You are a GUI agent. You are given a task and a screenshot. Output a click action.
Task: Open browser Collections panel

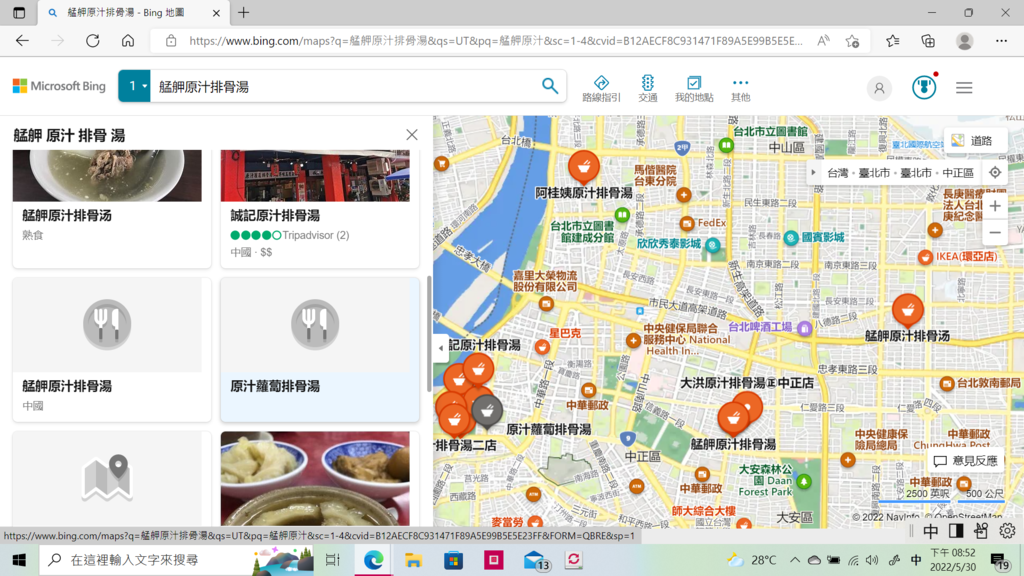tap(928, 40)
